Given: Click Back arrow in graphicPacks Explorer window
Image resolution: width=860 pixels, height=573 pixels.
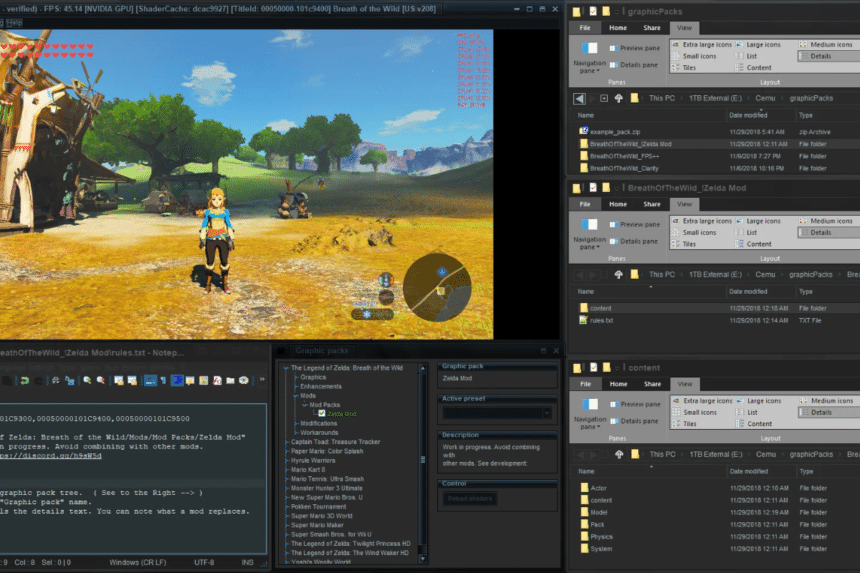Looking at the screenshot, I should pyautogui.click(x=579, y=98).
